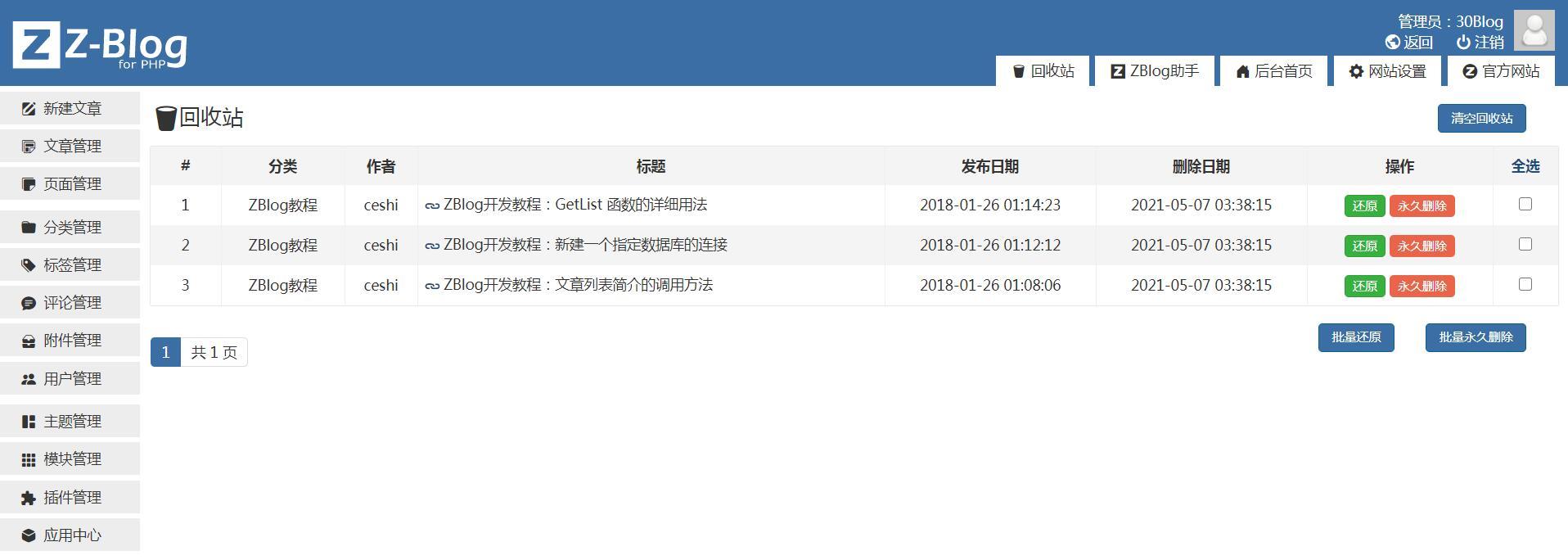Viewport: 1568px width, 560px height.
Task: Open article title ZBlog开发教程：GetList 函数的详细用法
Action: (x=575, y=205)
